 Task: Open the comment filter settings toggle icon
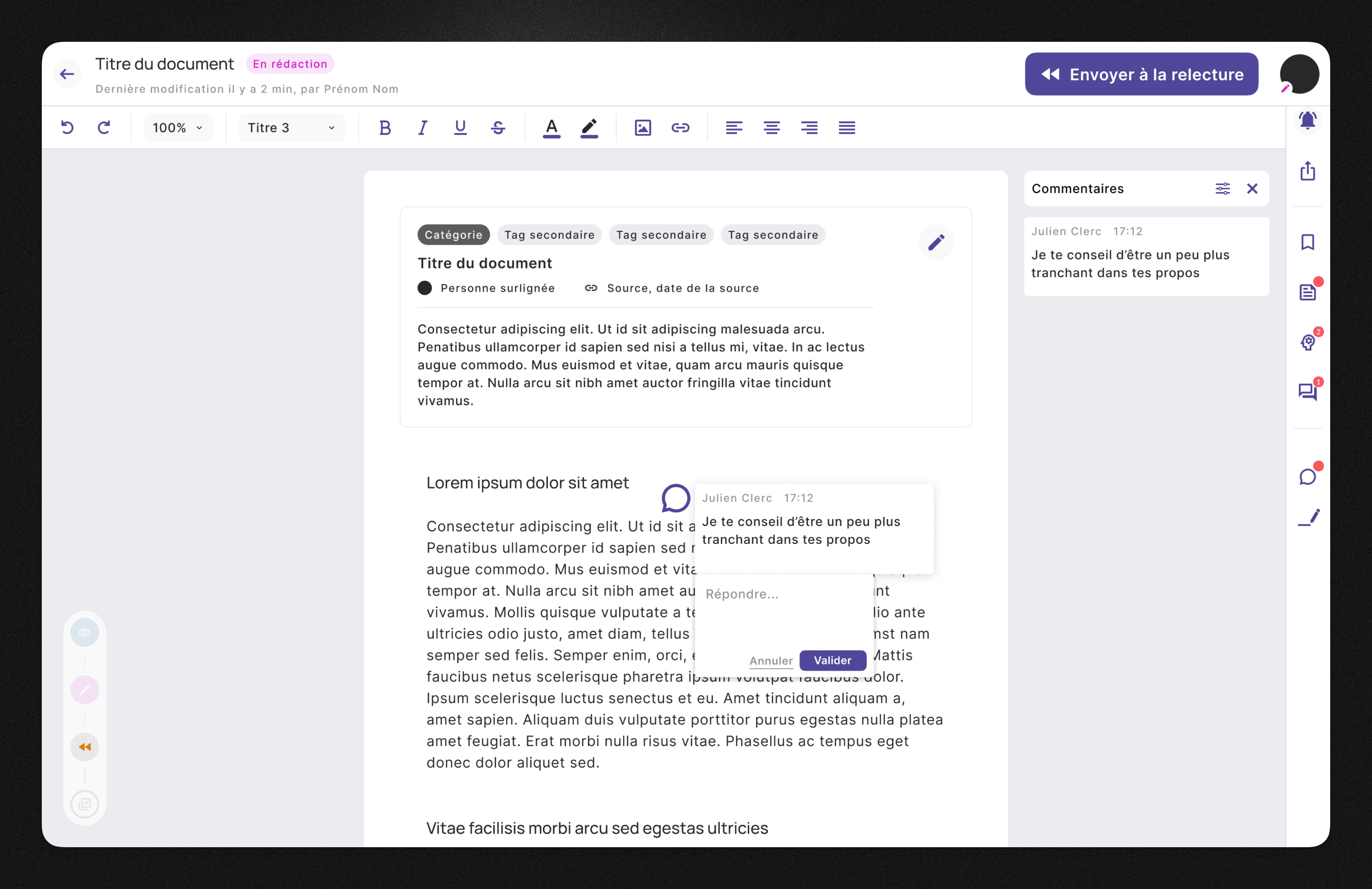(x=1223, y=189)
